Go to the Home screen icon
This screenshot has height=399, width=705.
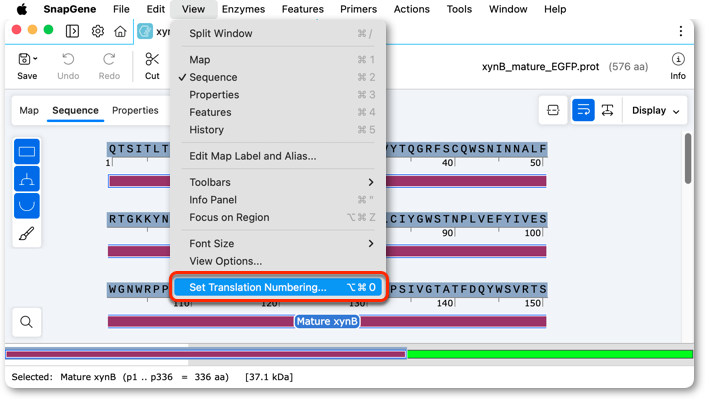120,31
